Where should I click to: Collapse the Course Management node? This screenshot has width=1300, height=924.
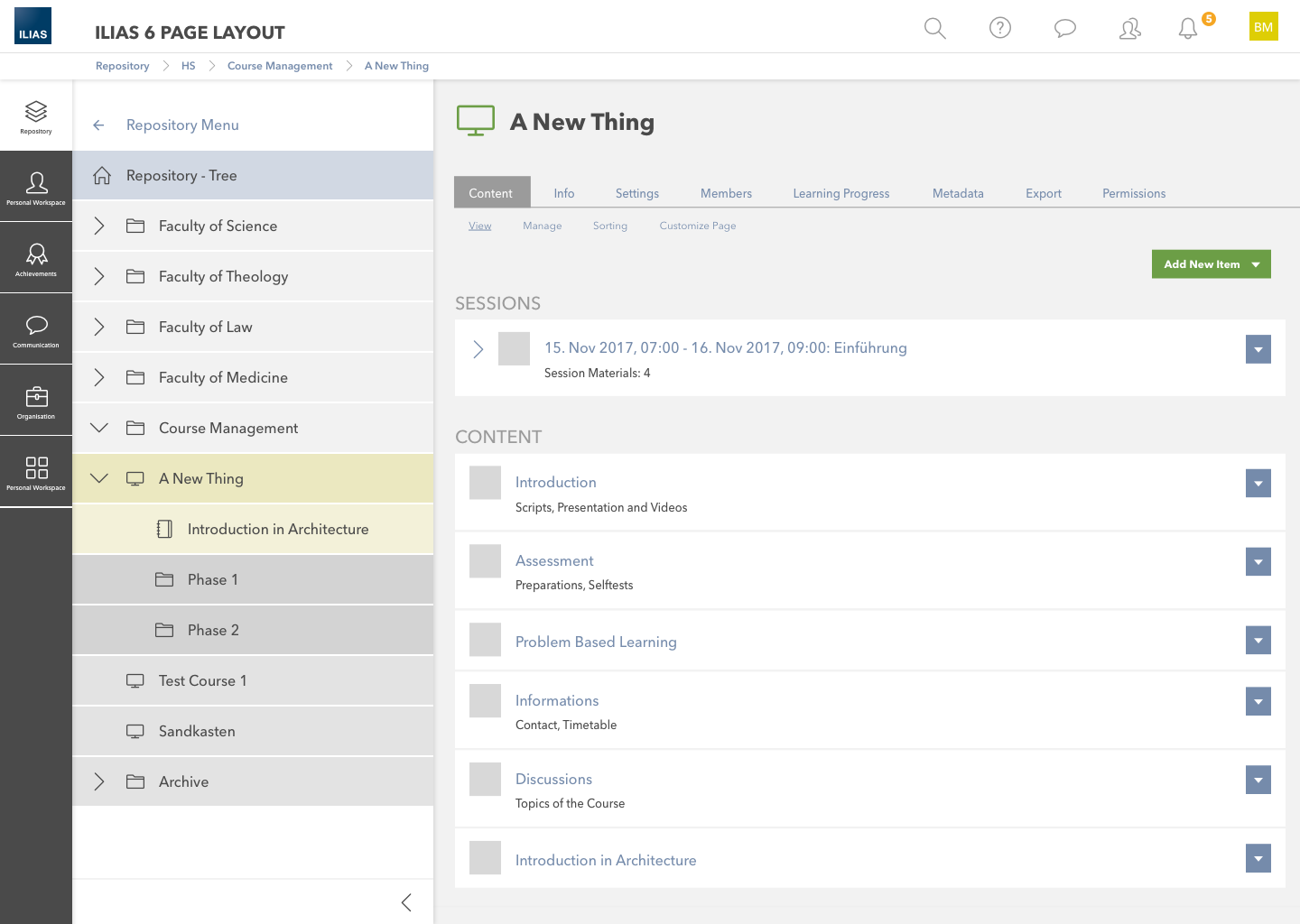[99, 429]
